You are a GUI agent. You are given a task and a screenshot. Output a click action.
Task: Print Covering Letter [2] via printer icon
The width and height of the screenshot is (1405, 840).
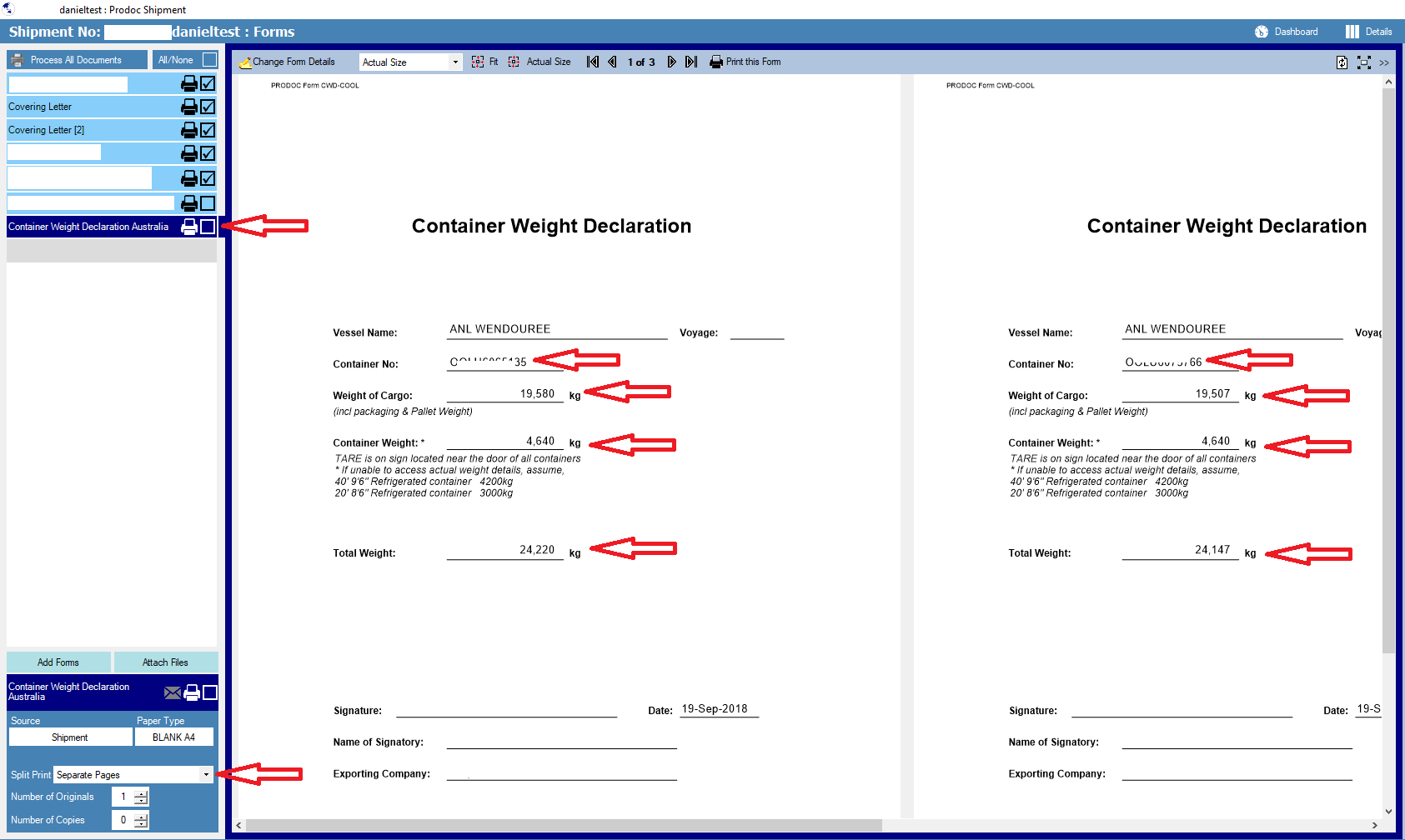coord(189,130)
